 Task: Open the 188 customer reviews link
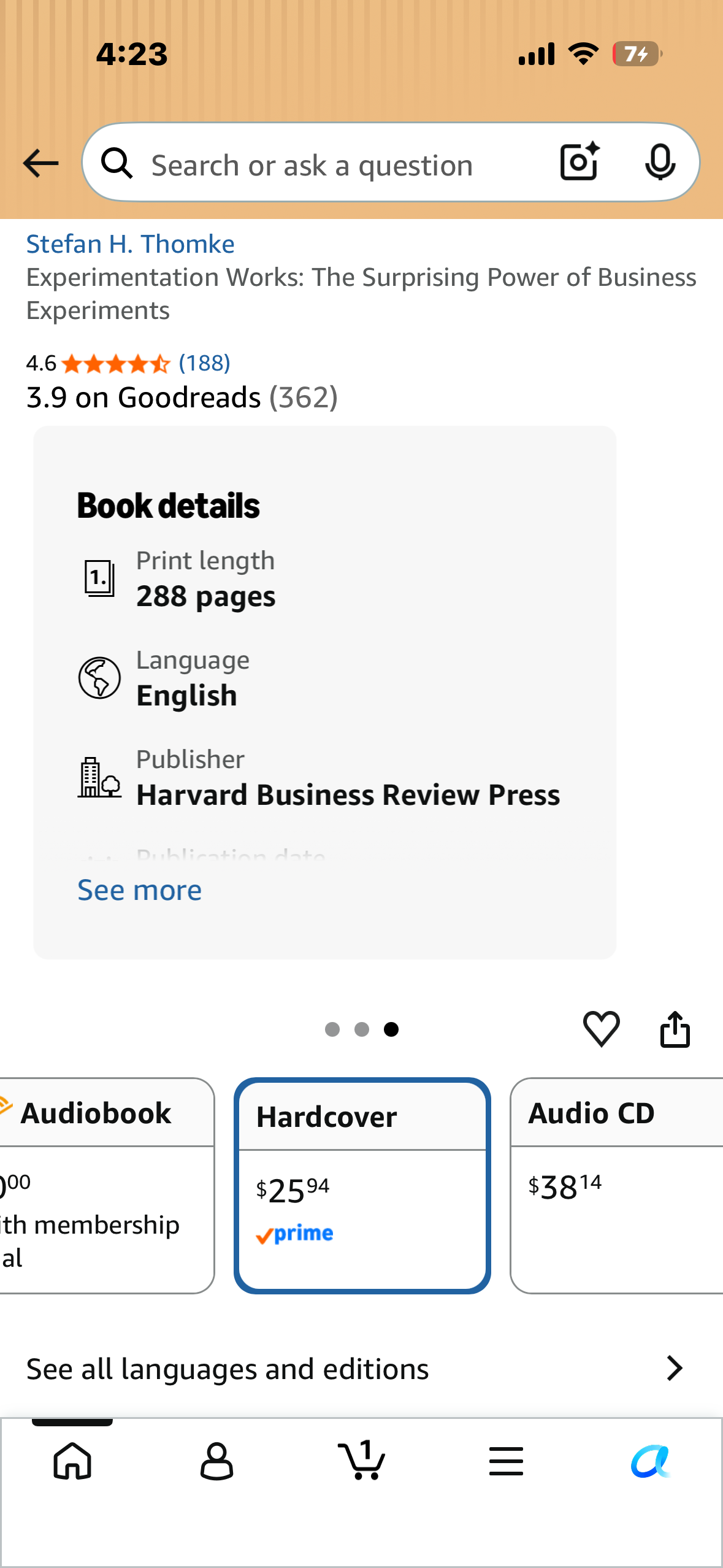pyautogui.click(x=204, y=363)
